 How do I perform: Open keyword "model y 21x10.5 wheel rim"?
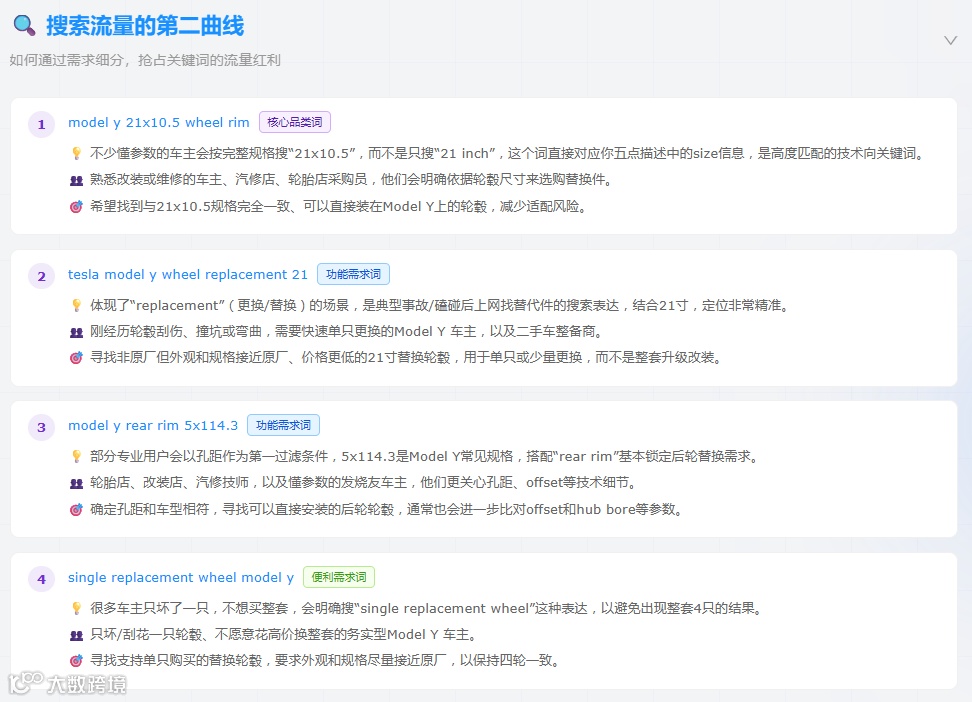click(159, 122)
